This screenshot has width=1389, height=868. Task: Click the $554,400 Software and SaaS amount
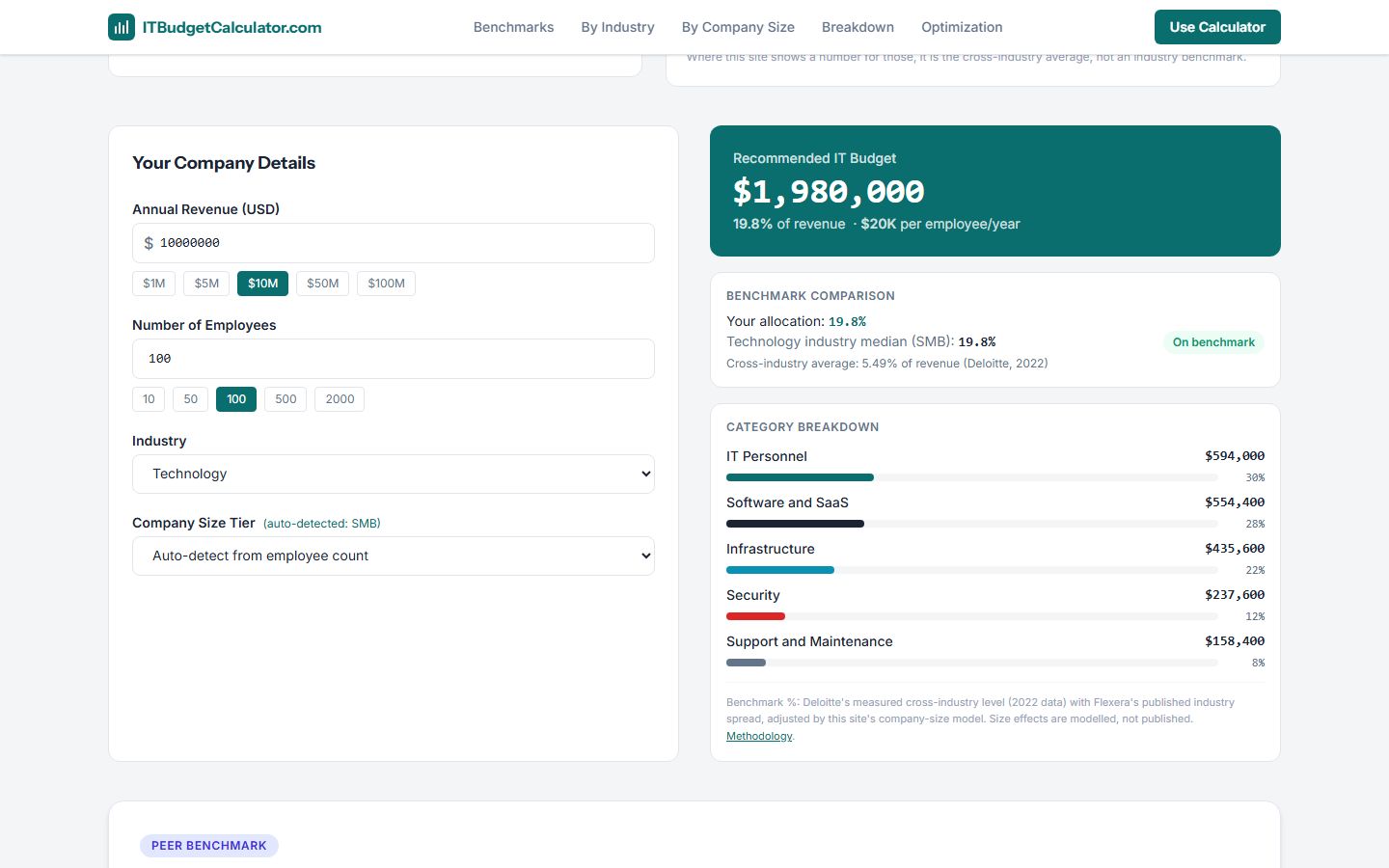1235,502
